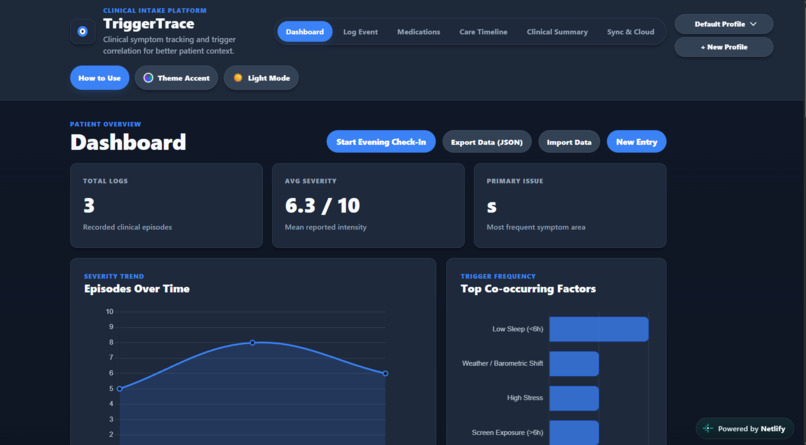Click the "Low Sleep (<6h)" label
Screen dimensions: 806x445
point(518,329)
